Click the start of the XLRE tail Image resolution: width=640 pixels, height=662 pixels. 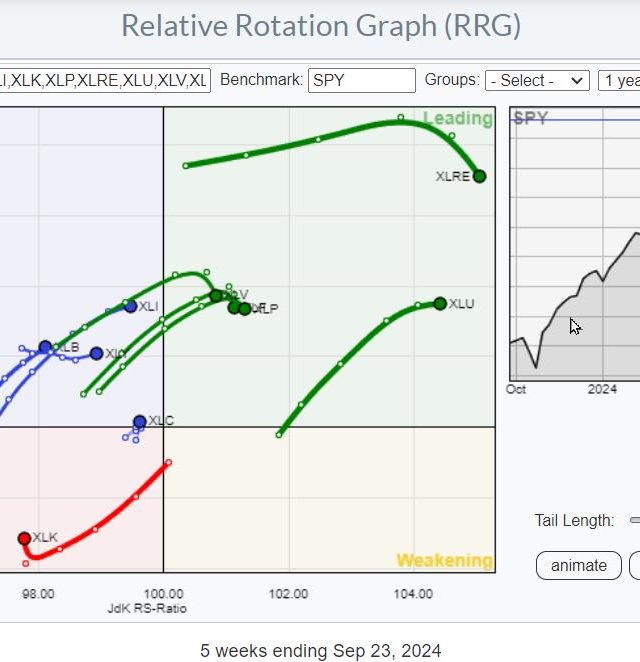coord(186,166)
